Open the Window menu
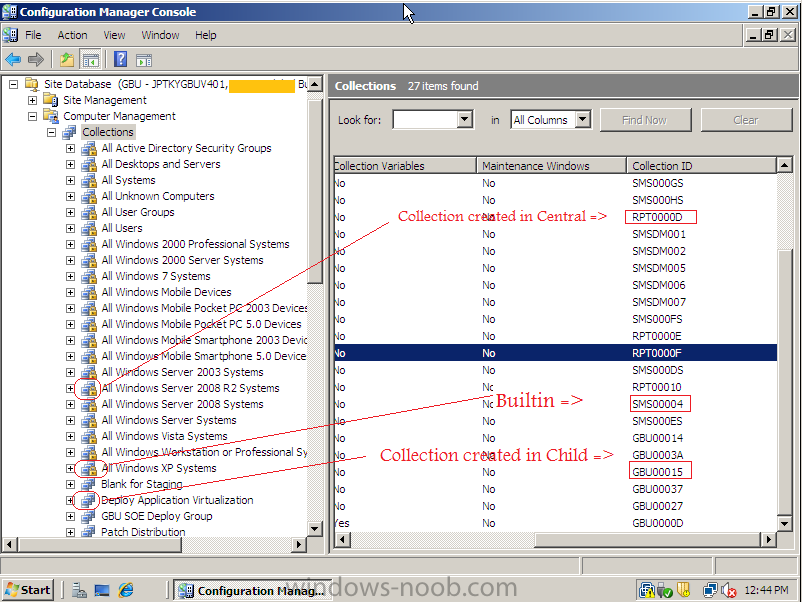802x602 pixels. pos(160,35)
